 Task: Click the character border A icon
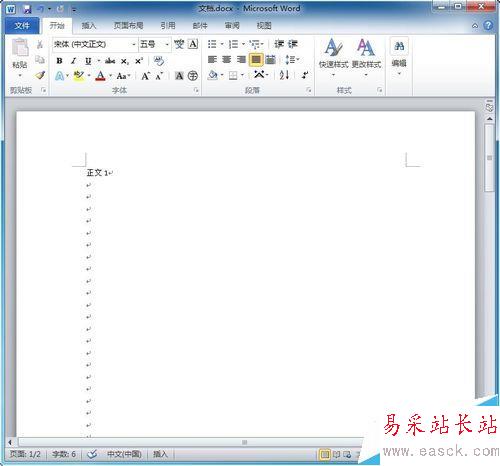point(193,44)
